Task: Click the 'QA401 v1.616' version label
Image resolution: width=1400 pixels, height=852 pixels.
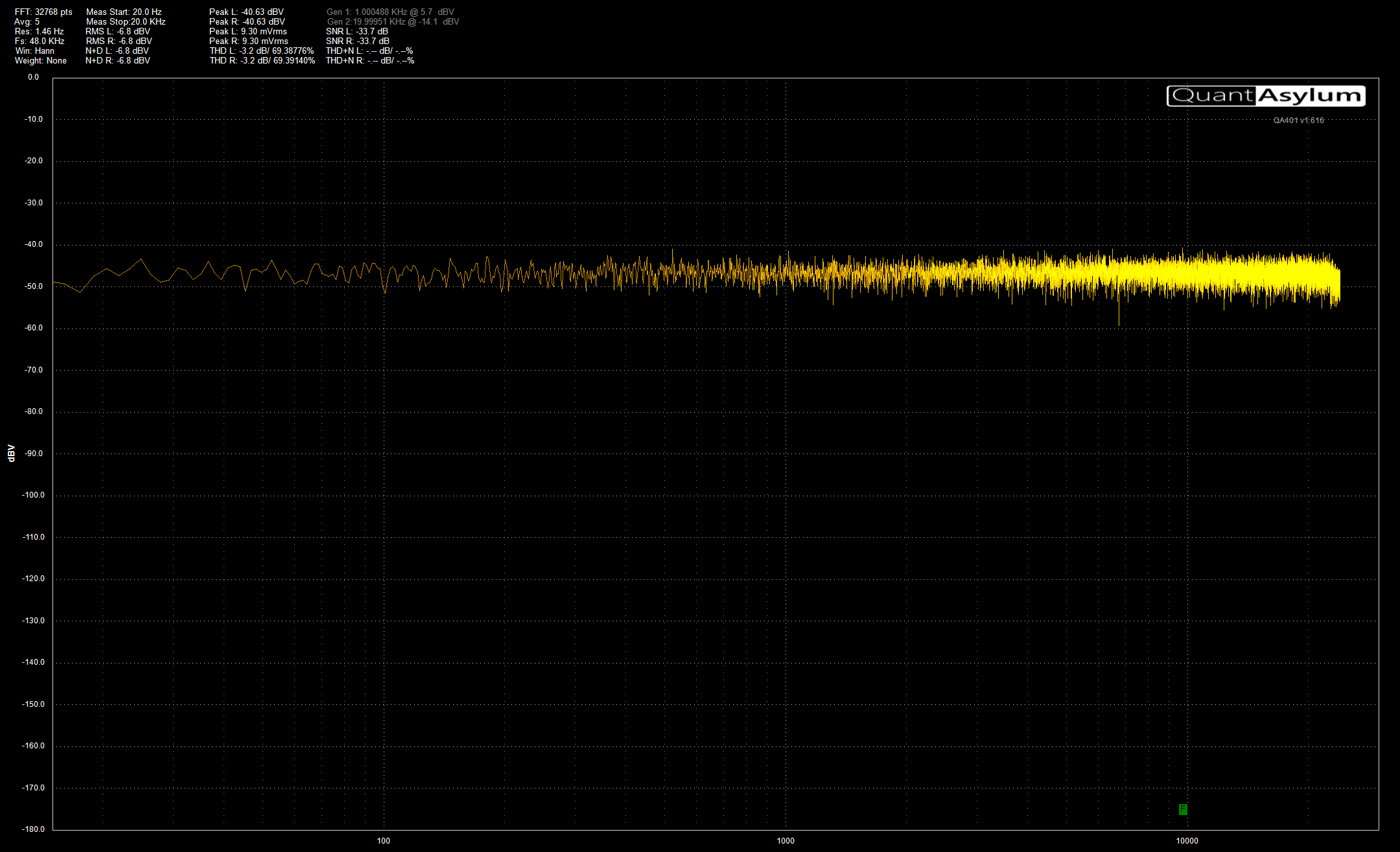Action: click(1298, 121)
